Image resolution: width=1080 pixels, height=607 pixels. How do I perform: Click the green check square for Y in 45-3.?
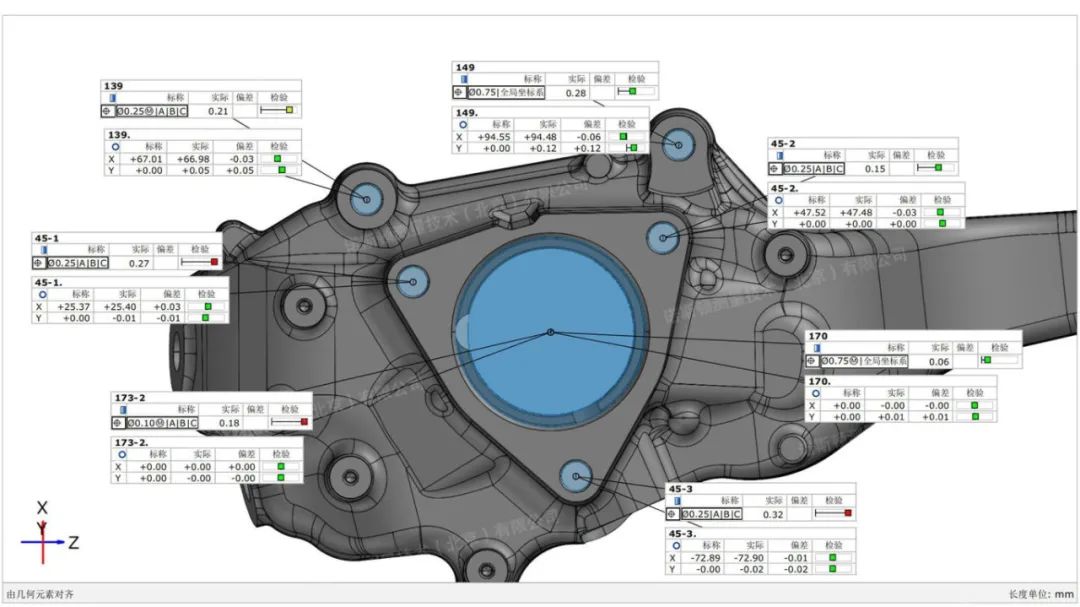(833, 569)
